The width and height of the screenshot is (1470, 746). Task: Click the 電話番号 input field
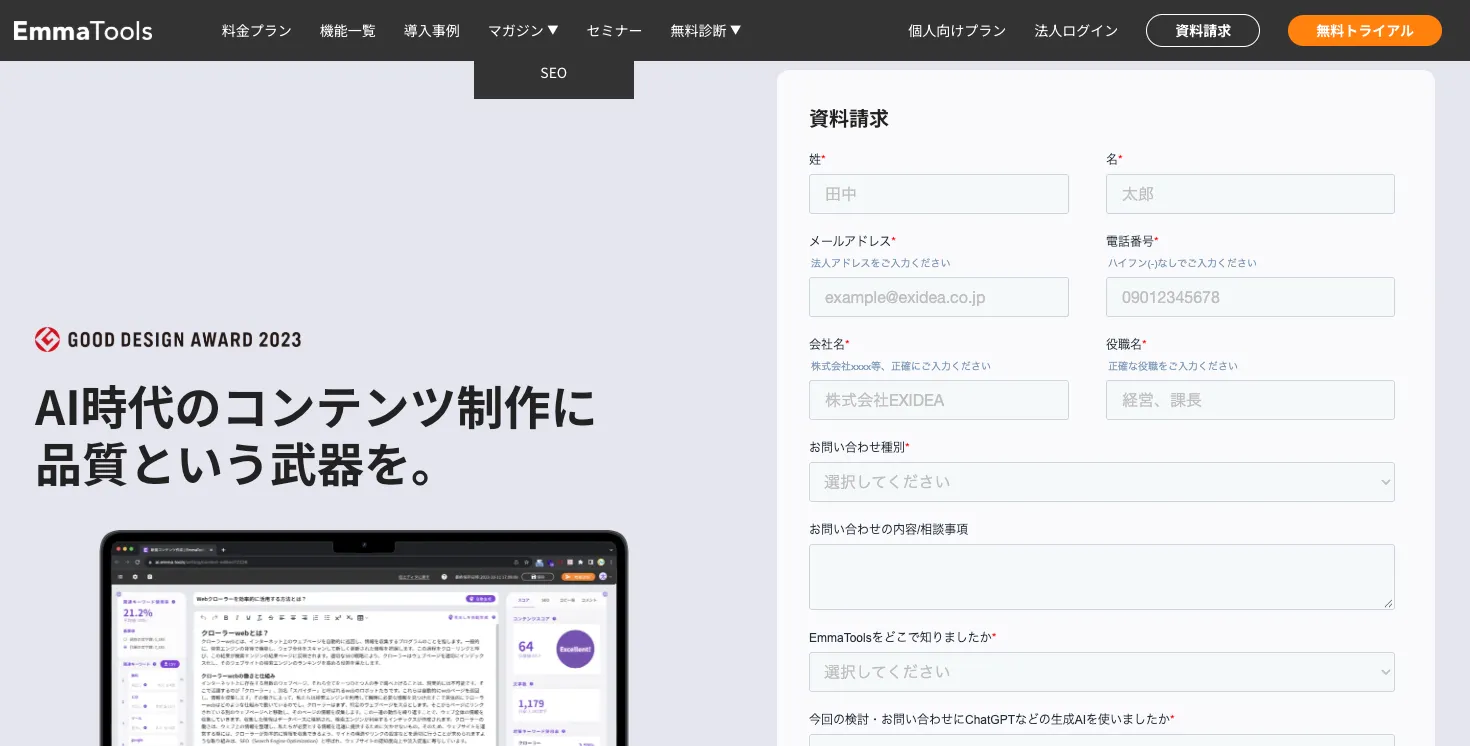point(1250,297)
